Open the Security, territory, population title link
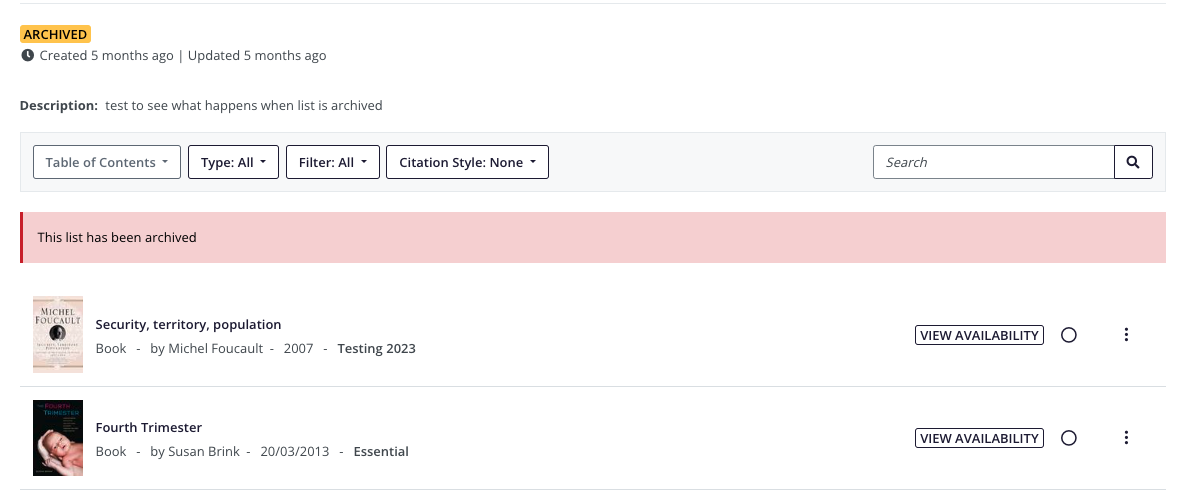This screenshot has width=1195, height=490. coord(188,325)
